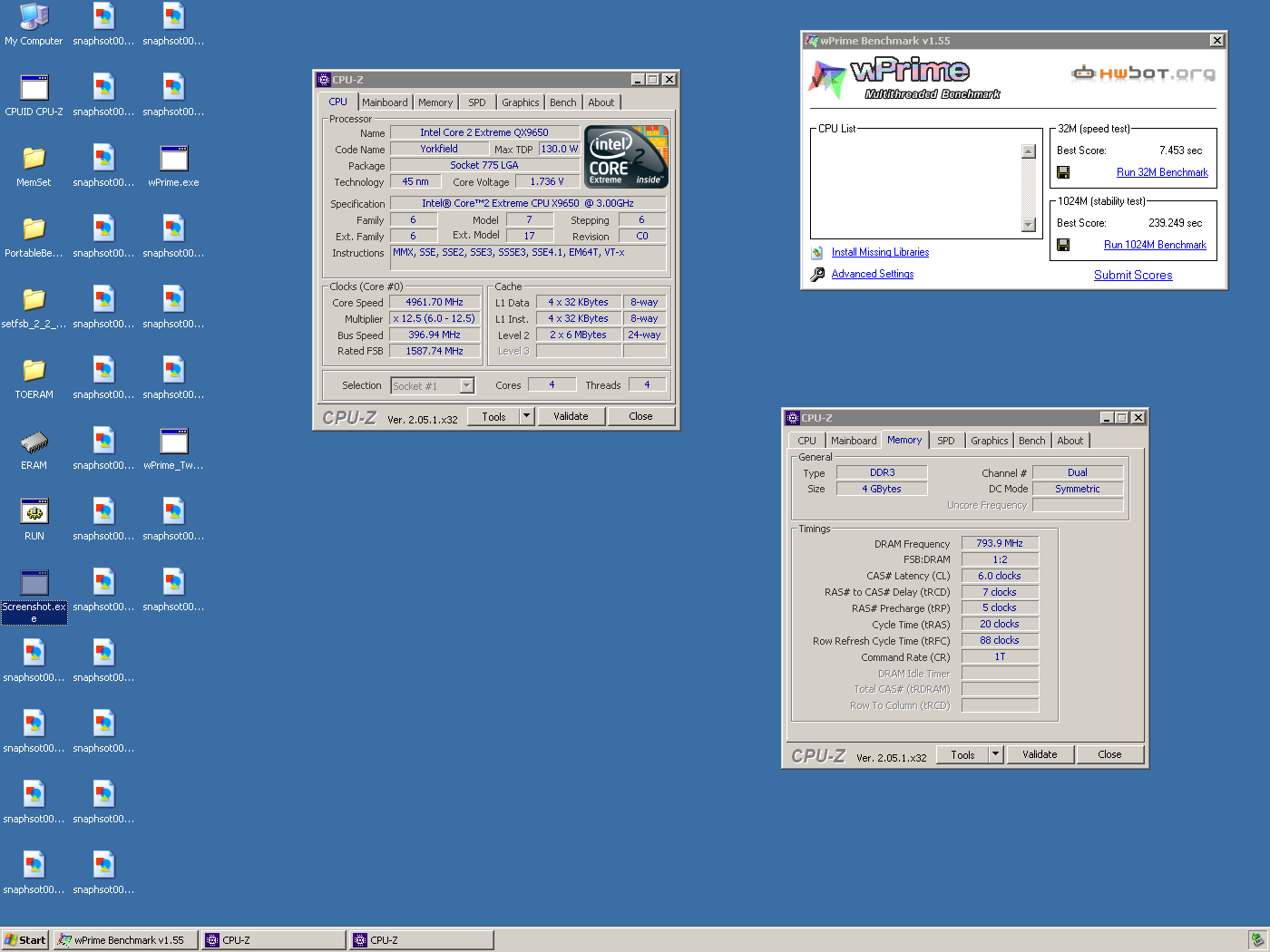Open Tools dropdown arrow in CPU tab window
Viewport: 1270px width, 952px height.
pyautogui.click(x=527, y=416)
